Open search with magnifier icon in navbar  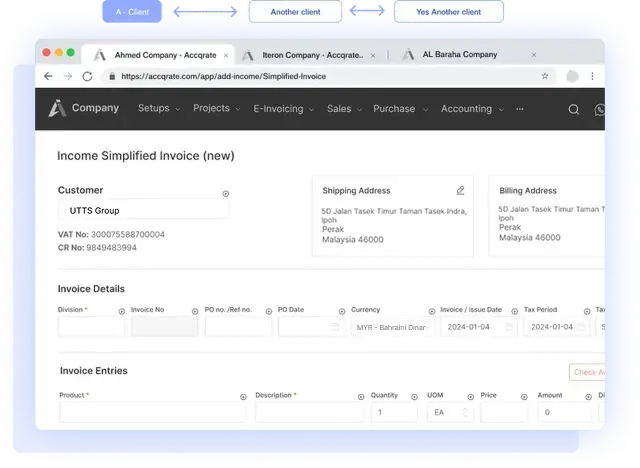(573, 109)
